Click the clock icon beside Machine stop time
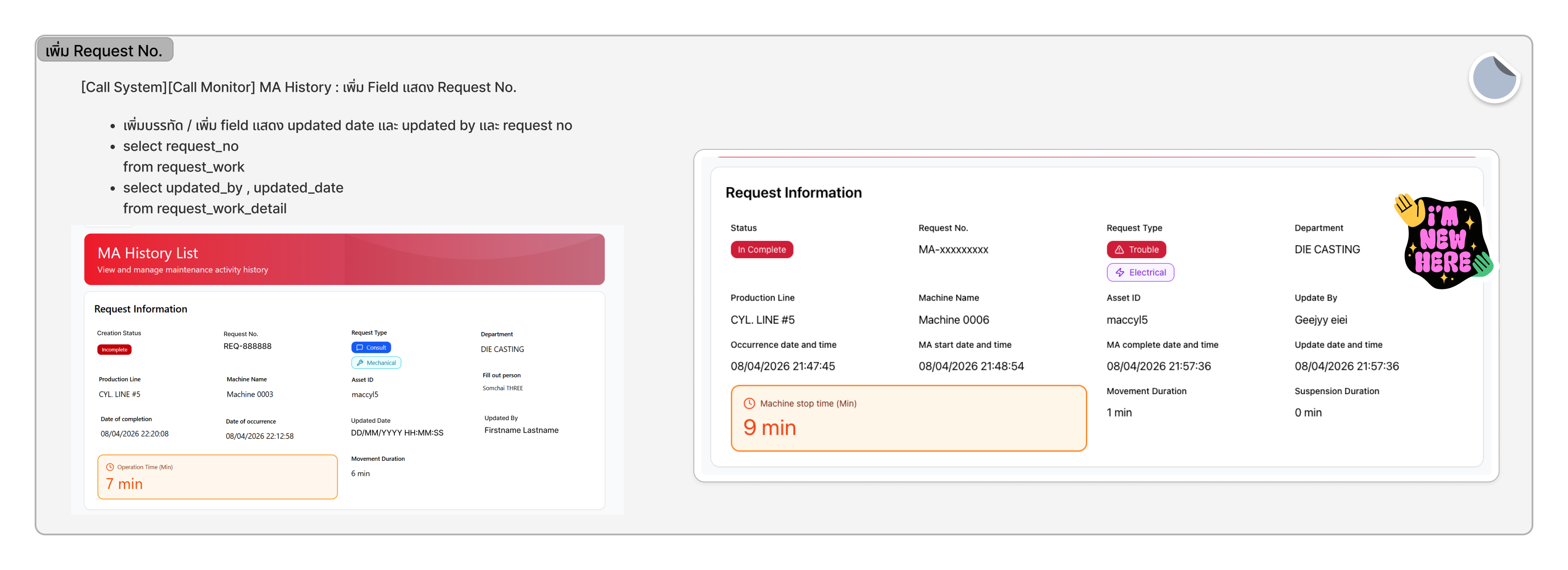 (x=749, y=403)
